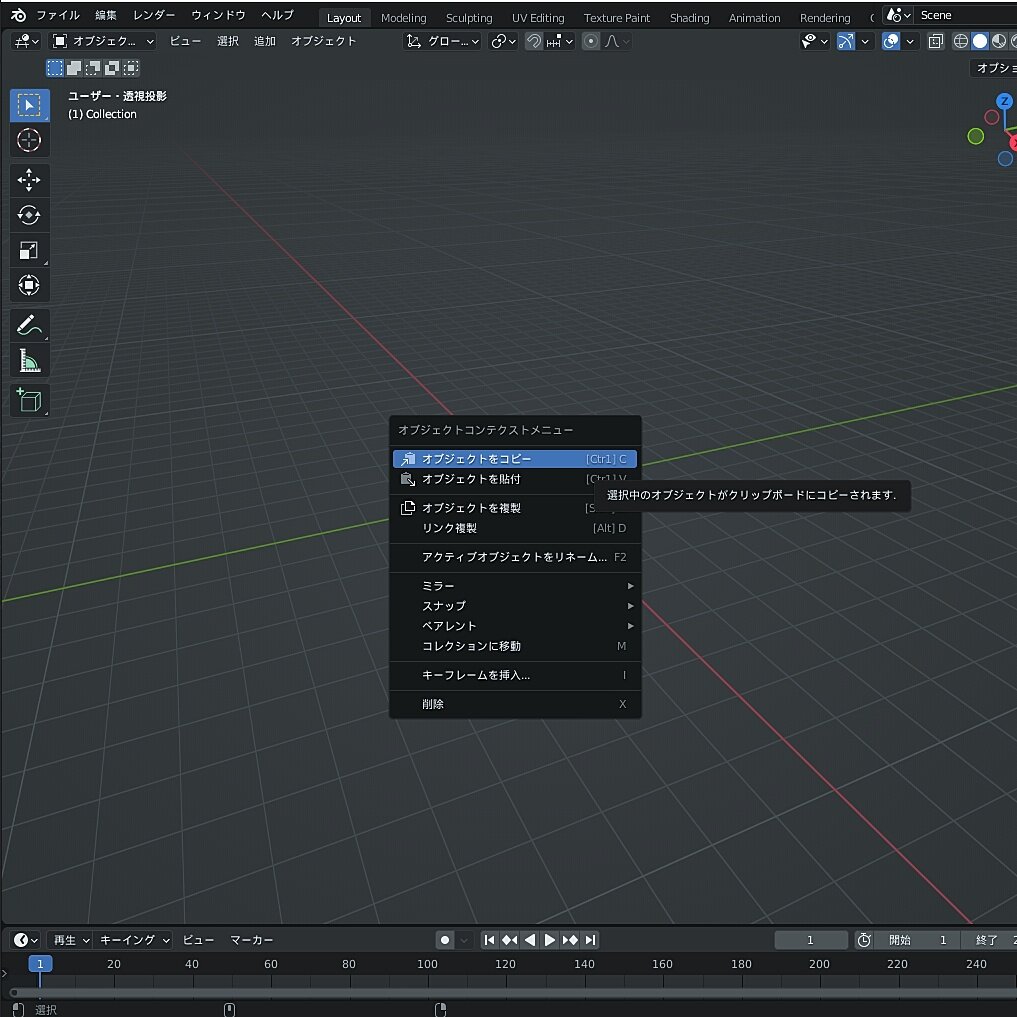Switch to the Modeling workspace tab
The image size is (1017, 1017).
point(403,18)
